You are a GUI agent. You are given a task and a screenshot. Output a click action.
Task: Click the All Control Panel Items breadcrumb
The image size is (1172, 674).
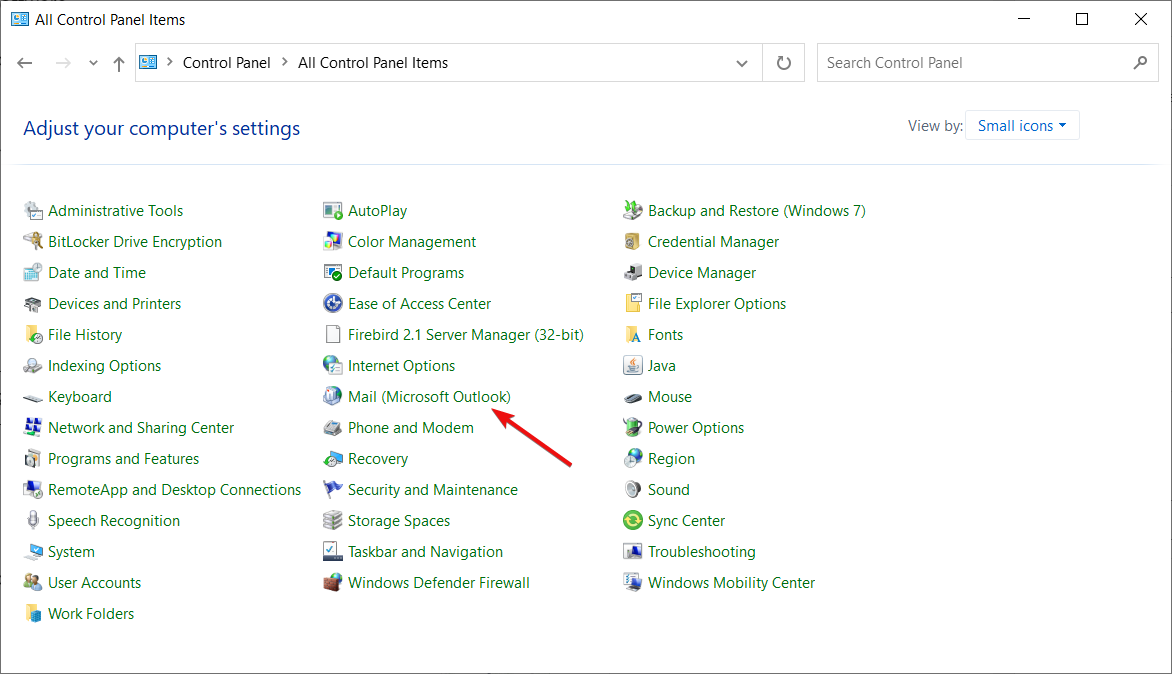pyautogui.click(x=373, y=63)
